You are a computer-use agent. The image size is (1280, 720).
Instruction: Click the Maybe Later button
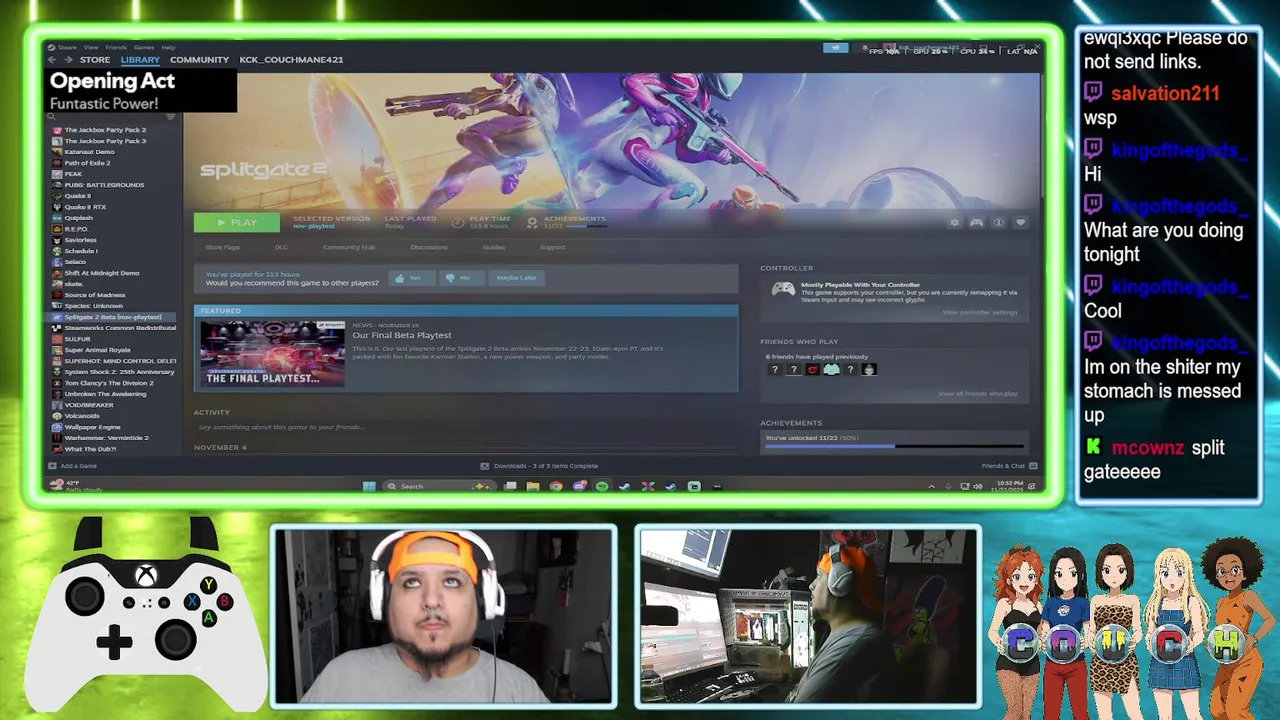516,278
